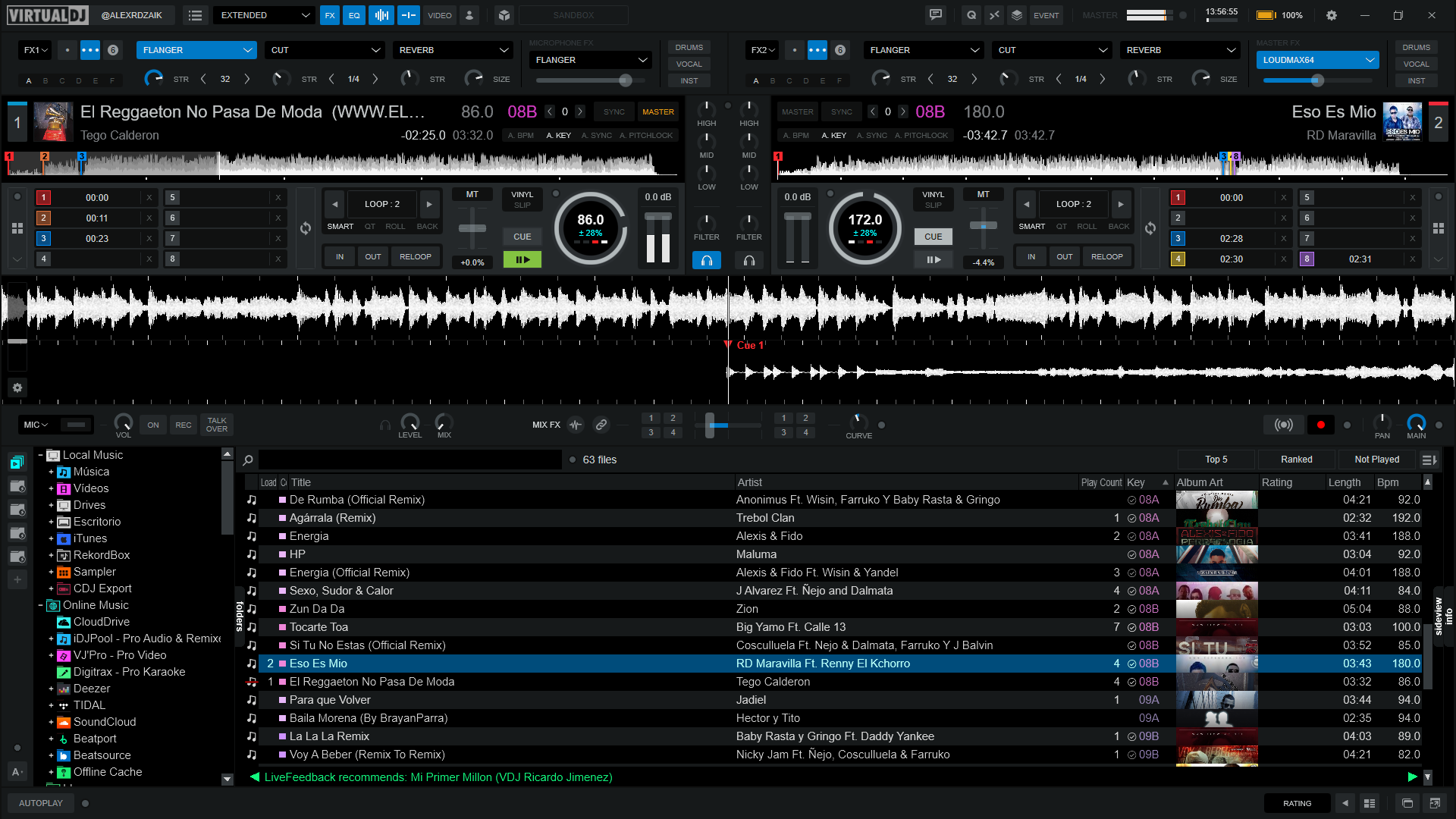Click deck 1 CUE button
1456x819 pixels.
[522, 237]
